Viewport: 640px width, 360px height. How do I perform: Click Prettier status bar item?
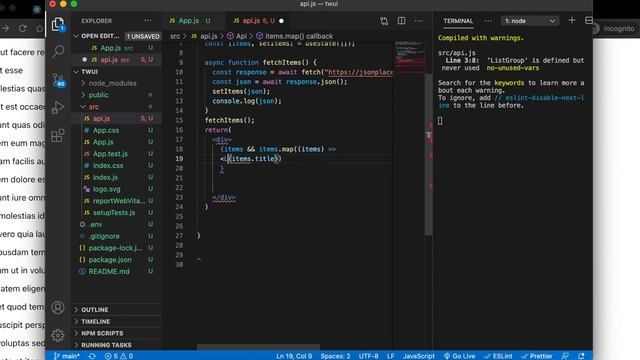(x=537, y=356)
